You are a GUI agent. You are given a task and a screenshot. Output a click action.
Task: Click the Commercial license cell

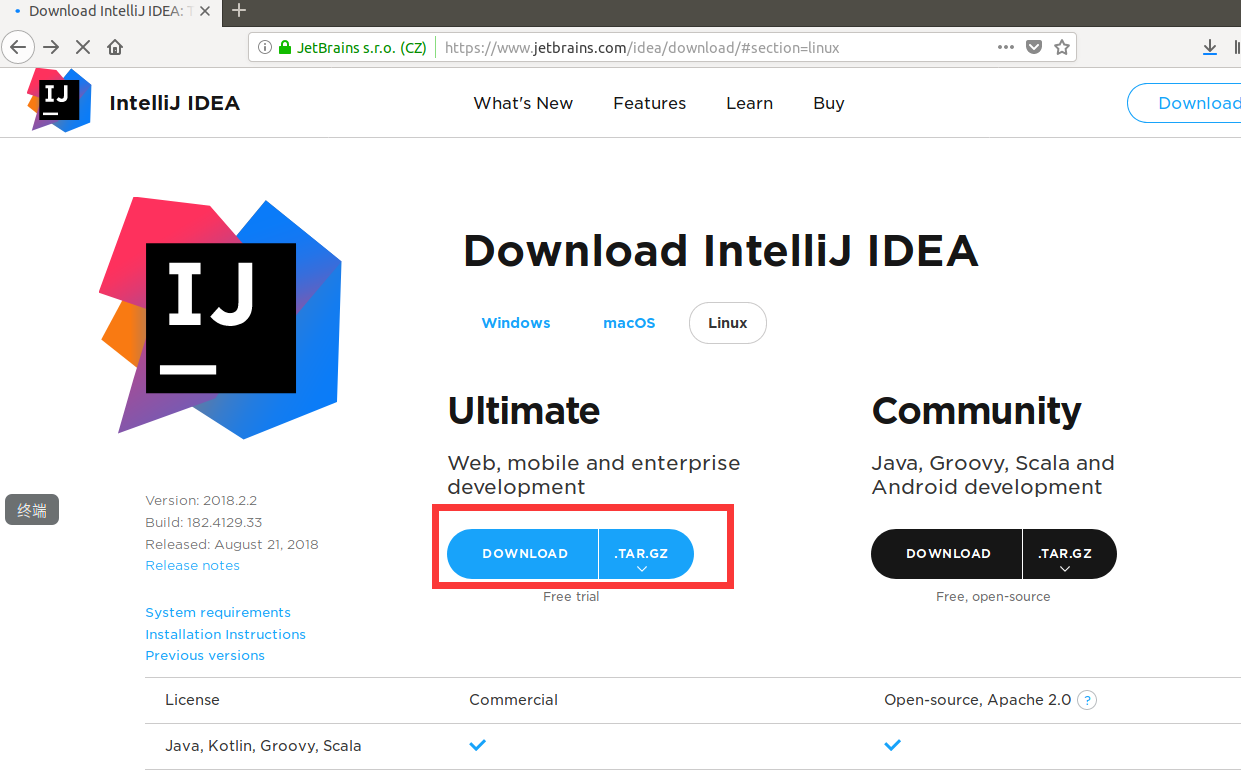coord(514,700)
